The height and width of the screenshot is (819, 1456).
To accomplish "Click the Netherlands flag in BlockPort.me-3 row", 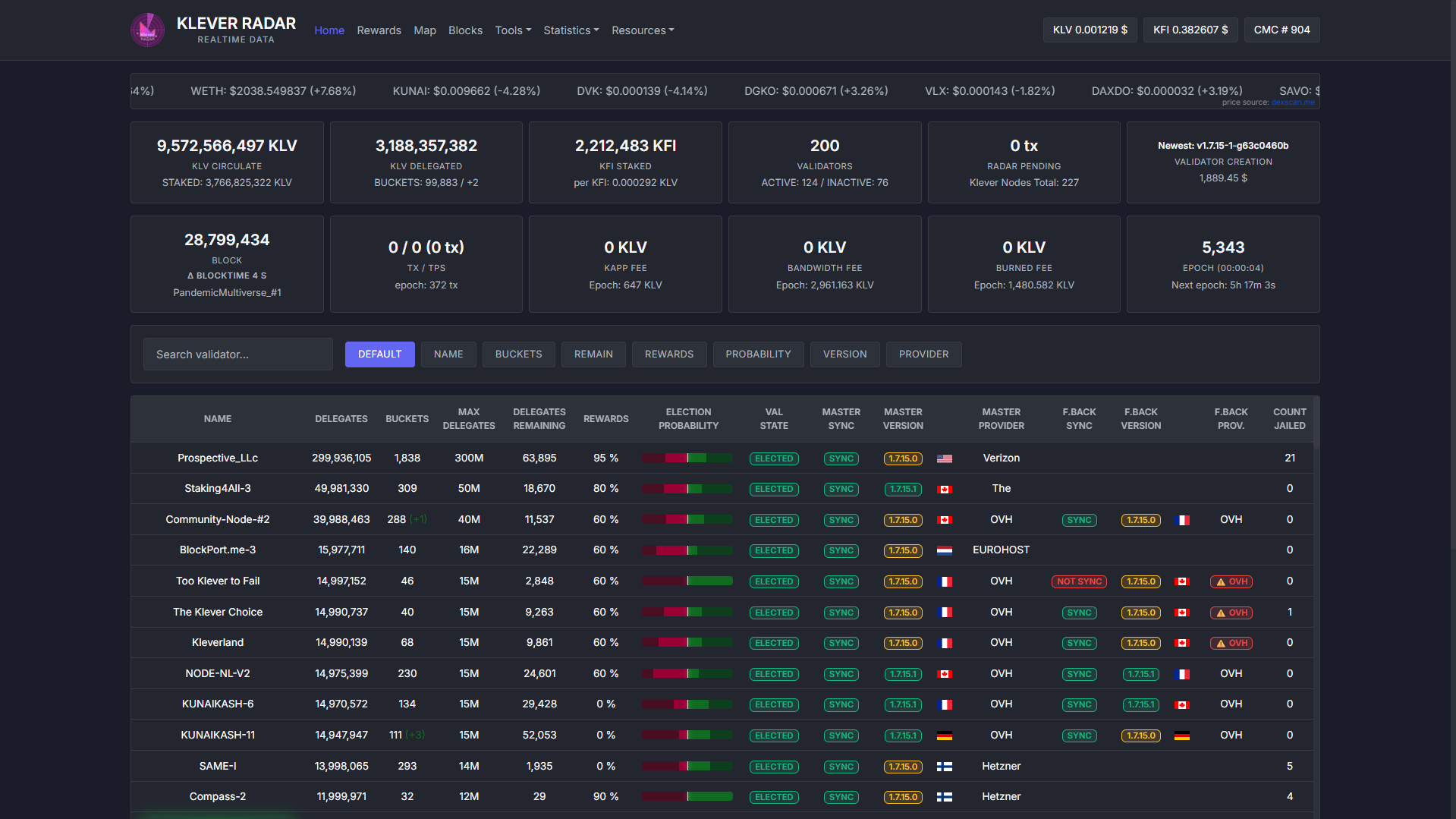I will (945, 550).
